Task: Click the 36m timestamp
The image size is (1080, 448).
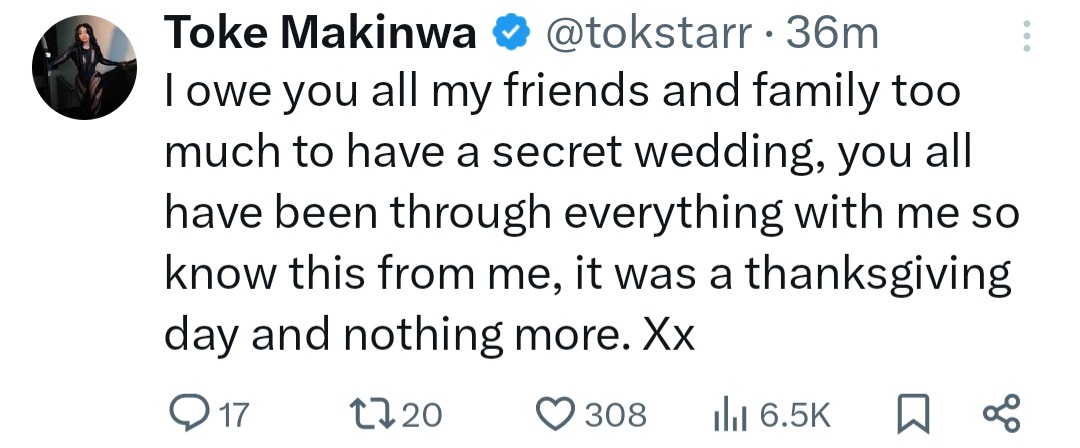Action: (832, 34)
